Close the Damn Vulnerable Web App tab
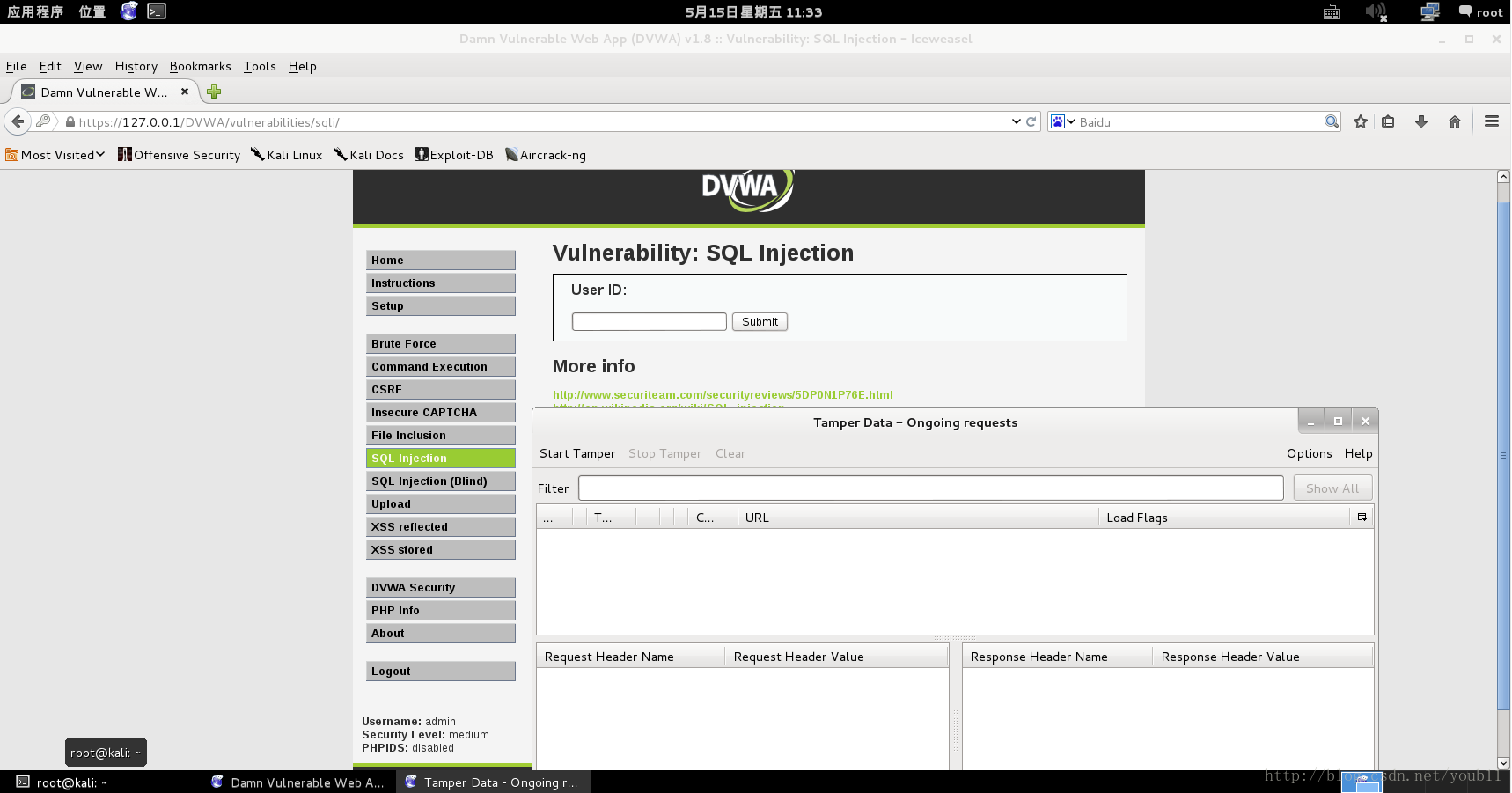Image resolution: width=1512 pixels, height=793 pixels. [185, 92]
